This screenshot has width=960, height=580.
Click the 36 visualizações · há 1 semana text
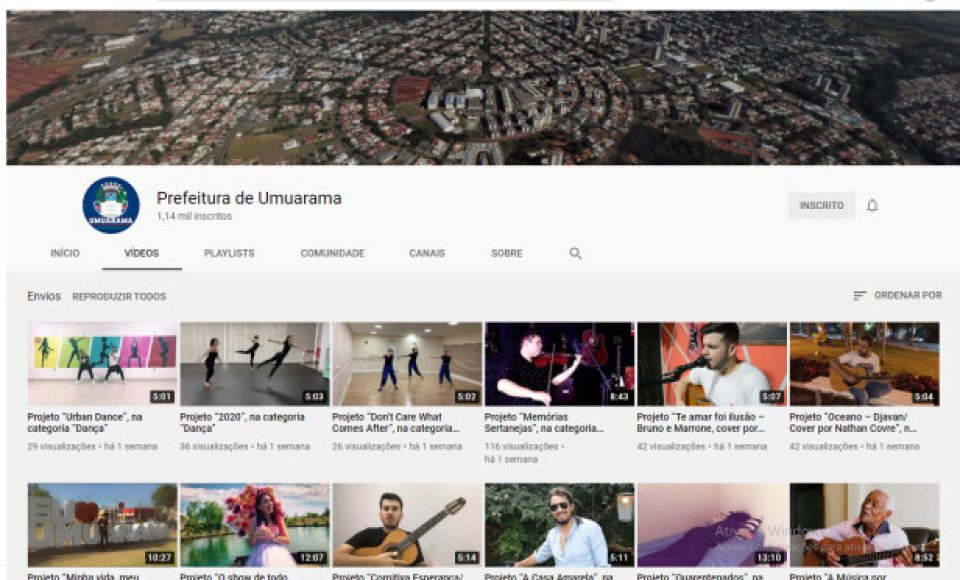coord(245,446)
